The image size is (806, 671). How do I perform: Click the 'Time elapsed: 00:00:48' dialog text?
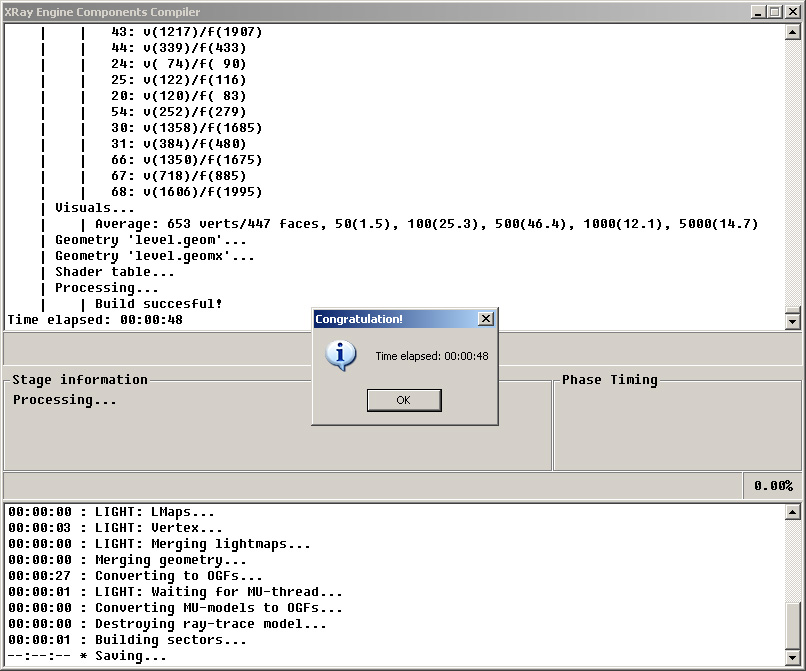(x=432, y=356)
